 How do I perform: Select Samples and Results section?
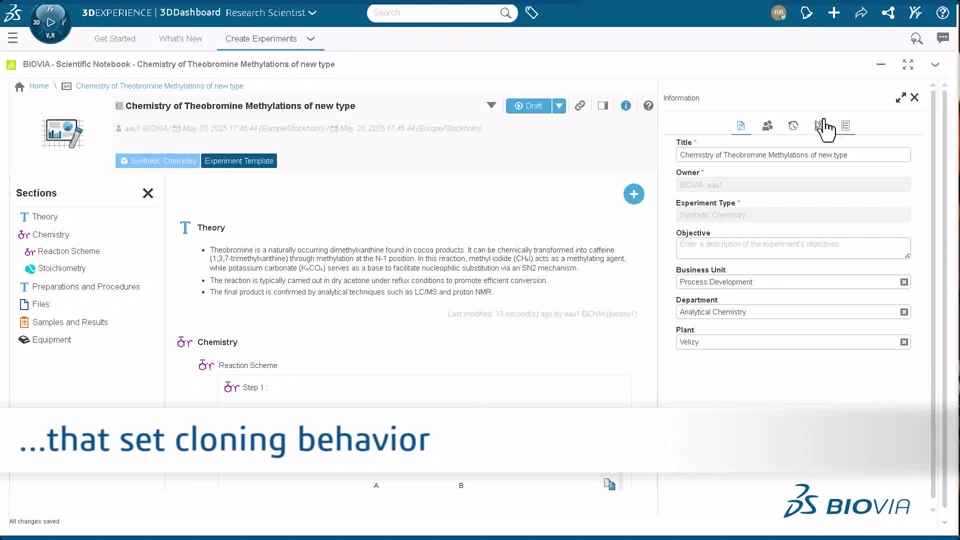70,322
